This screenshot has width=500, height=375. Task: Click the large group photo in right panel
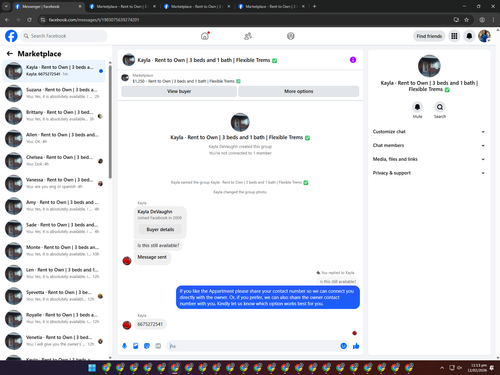point(429,66)
